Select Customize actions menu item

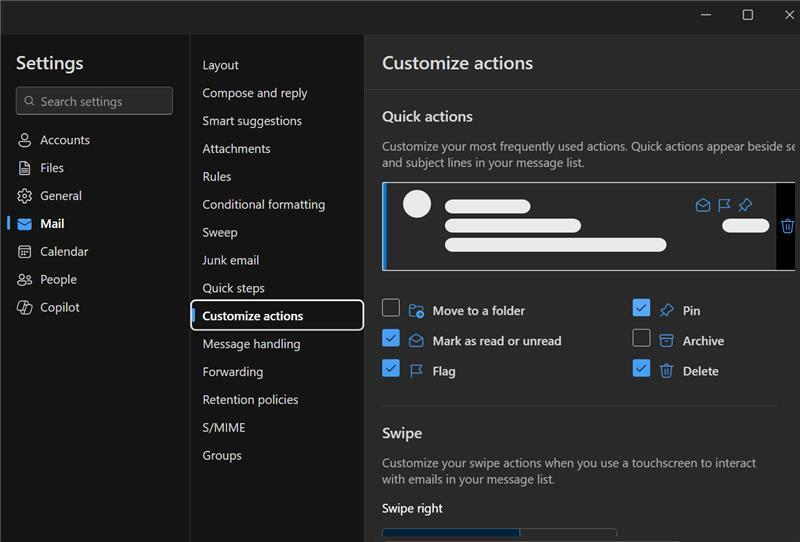click(277, 316)
